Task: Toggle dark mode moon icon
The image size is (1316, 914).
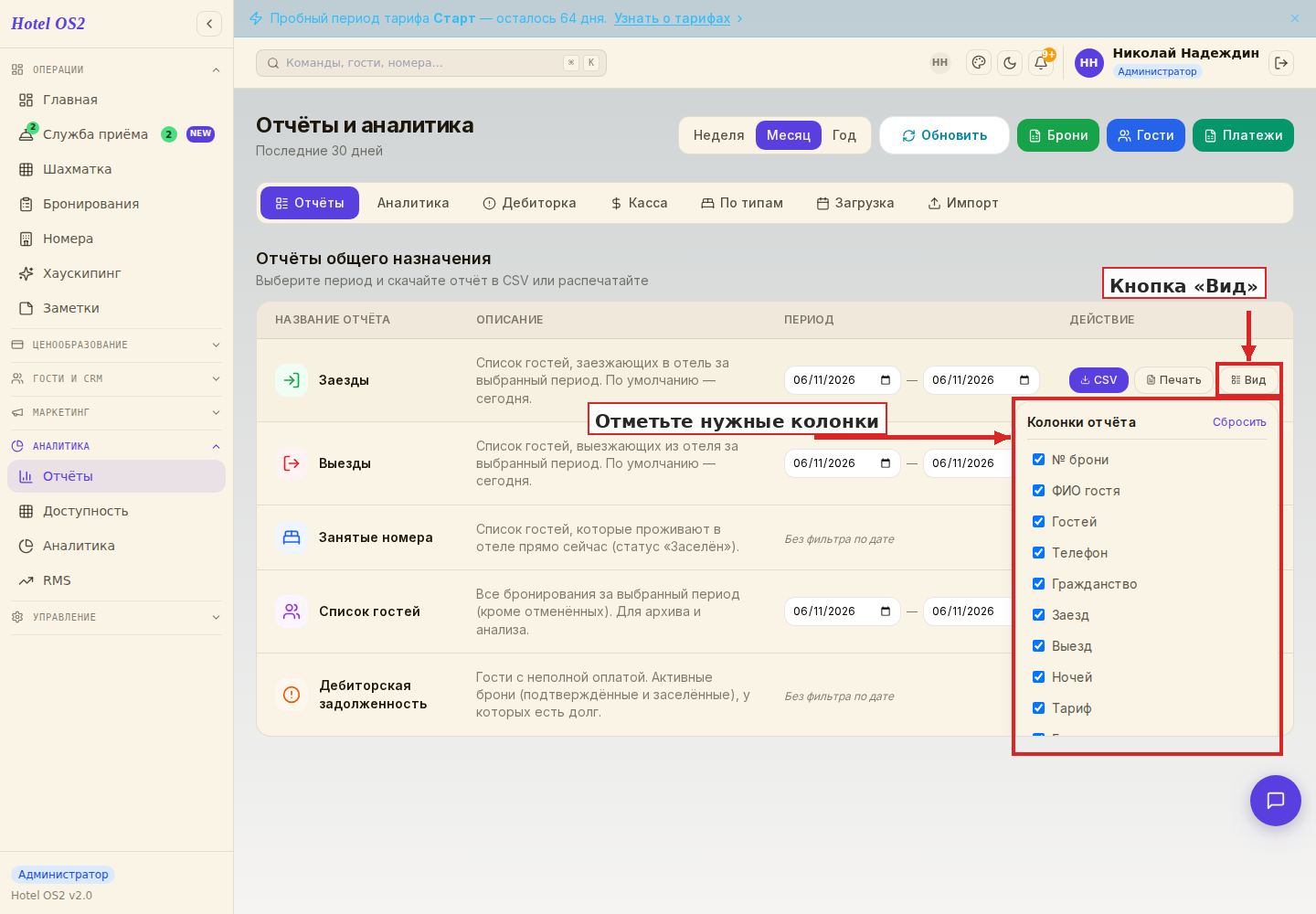Action: coord(1010,62)
